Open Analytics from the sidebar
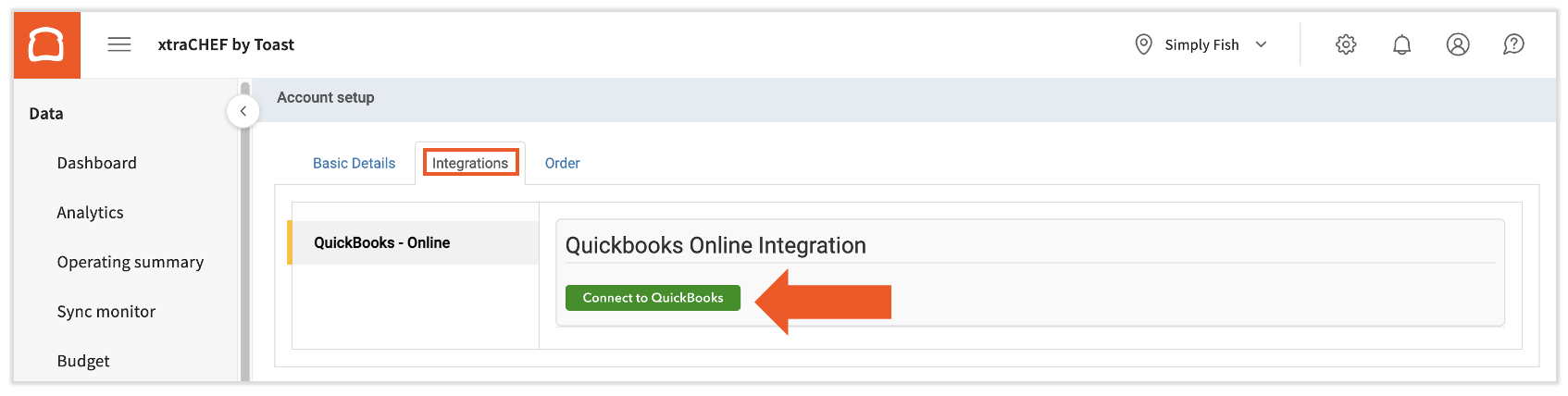This screenshot has height=396, width=1568. 90,213
